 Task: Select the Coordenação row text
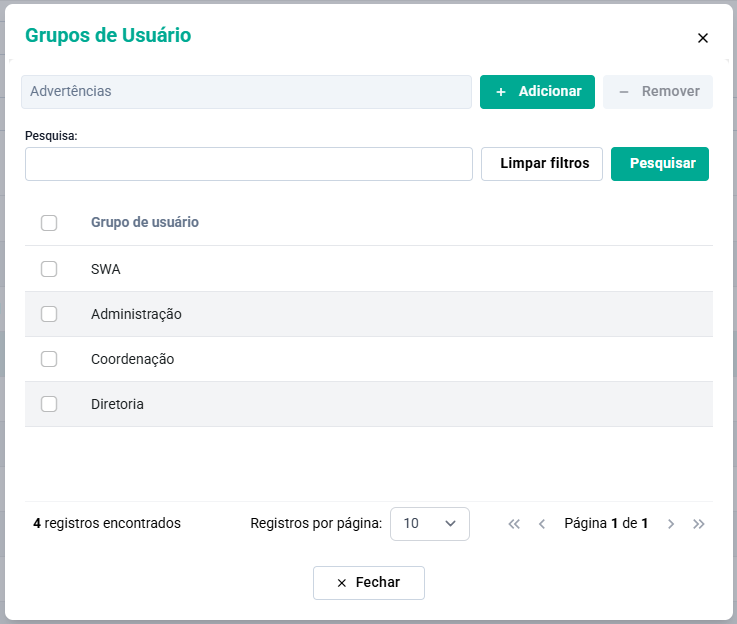coord(133,359)
